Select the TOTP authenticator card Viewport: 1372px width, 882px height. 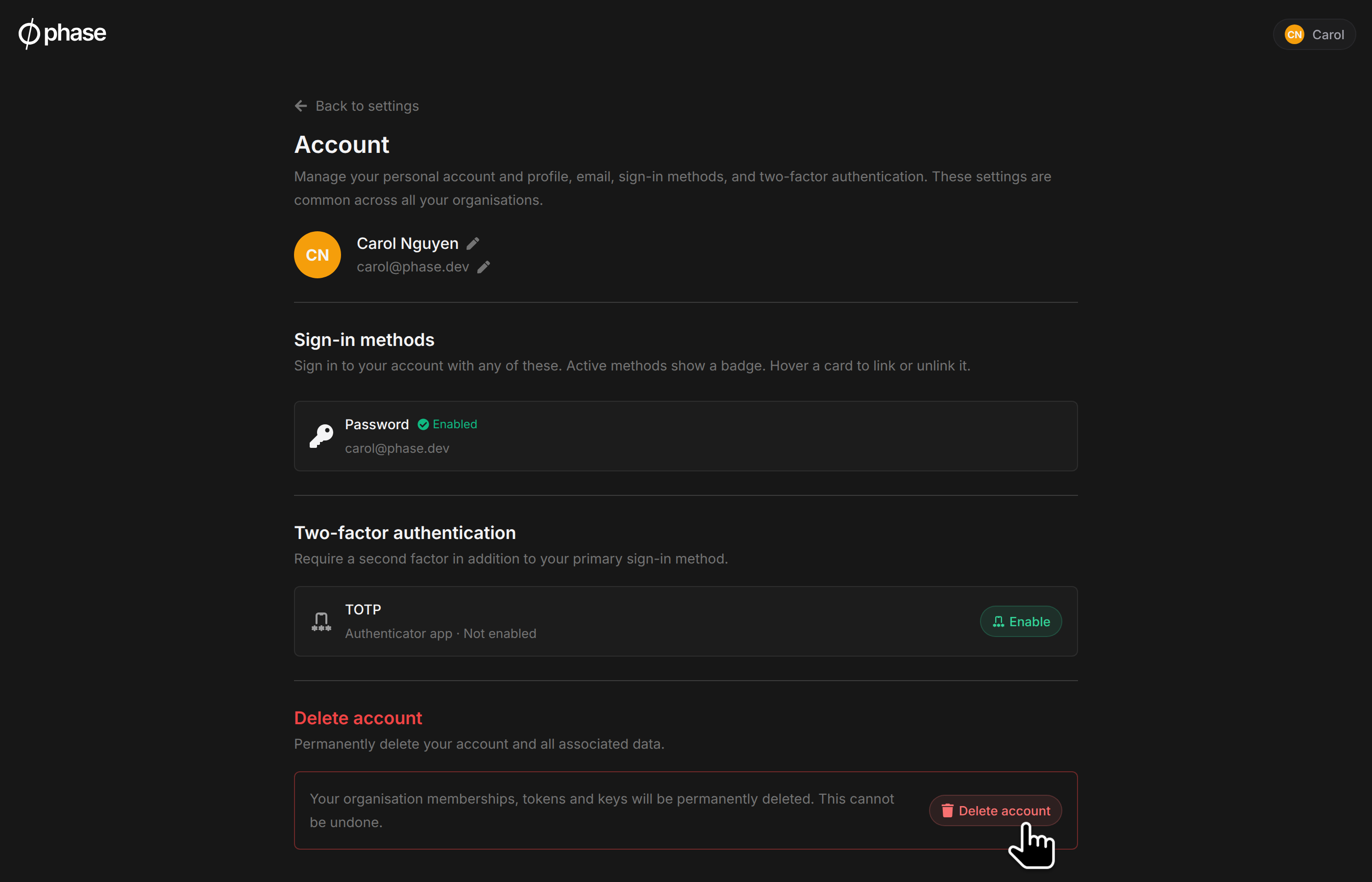point(686,621)
